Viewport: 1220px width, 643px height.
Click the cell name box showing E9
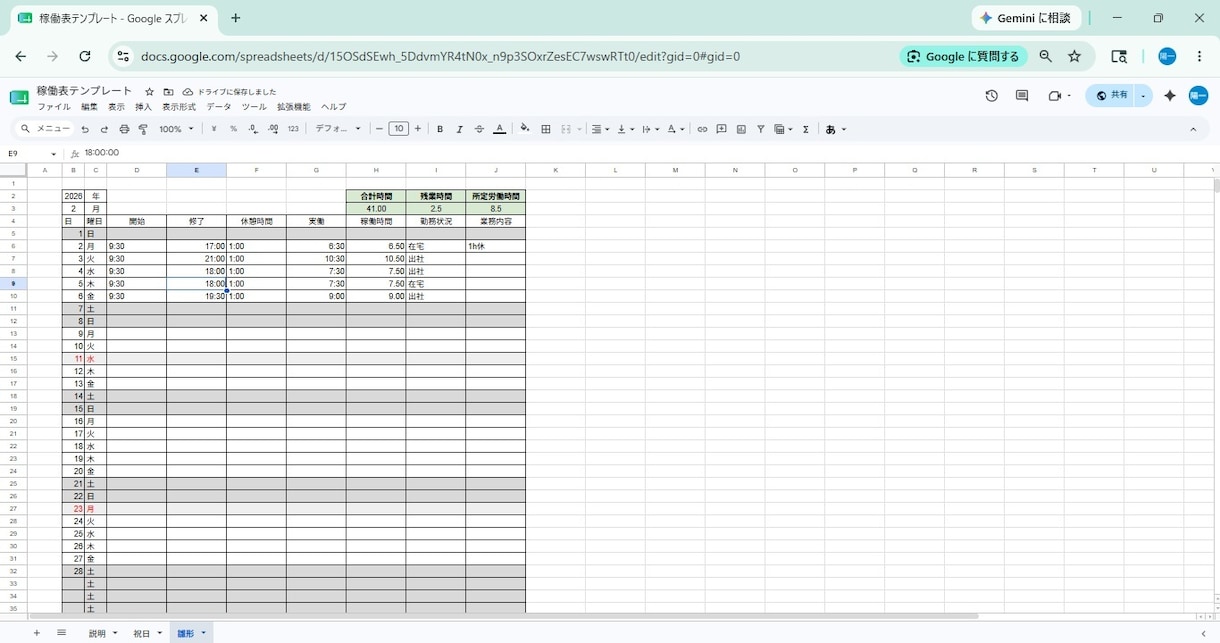[x=30, y=153]
